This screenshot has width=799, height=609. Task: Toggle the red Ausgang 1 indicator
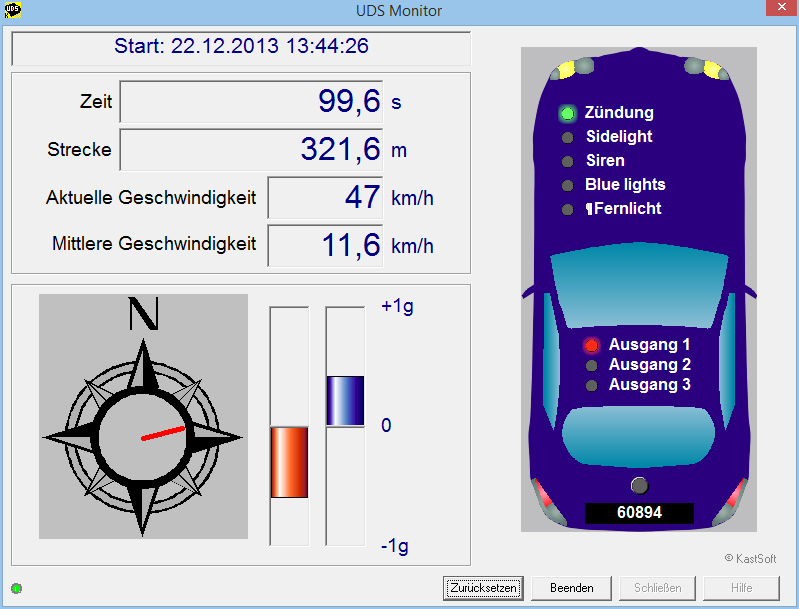point(591,345)
